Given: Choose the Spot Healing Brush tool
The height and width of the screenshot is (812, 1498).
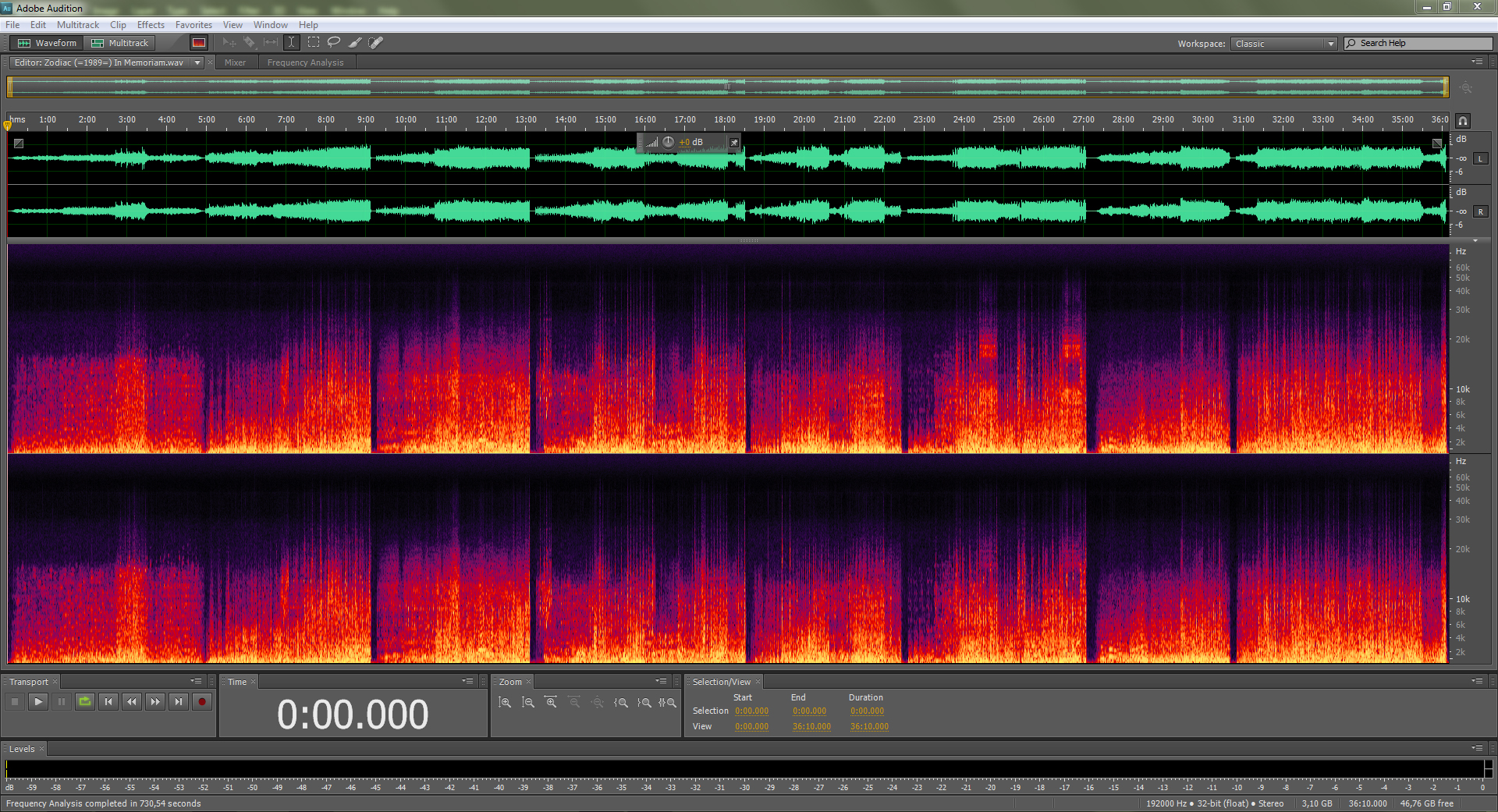Looking at the screenshot, I should pyautogui.click(x=376, y=42).
